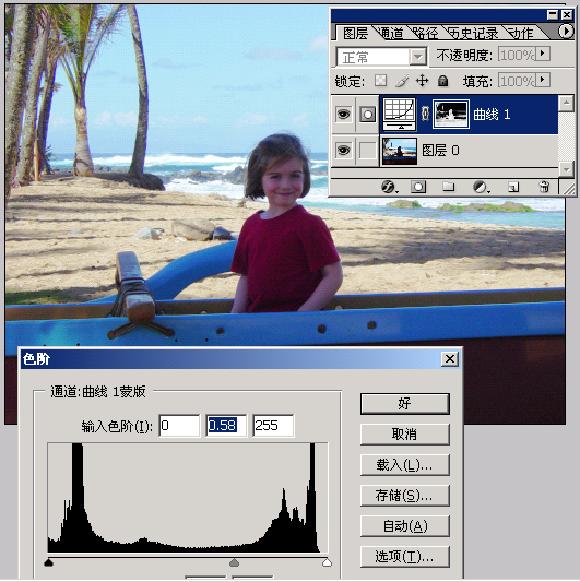
Task: Click the delete layer trash icon
Action: (x=544, y=187)
